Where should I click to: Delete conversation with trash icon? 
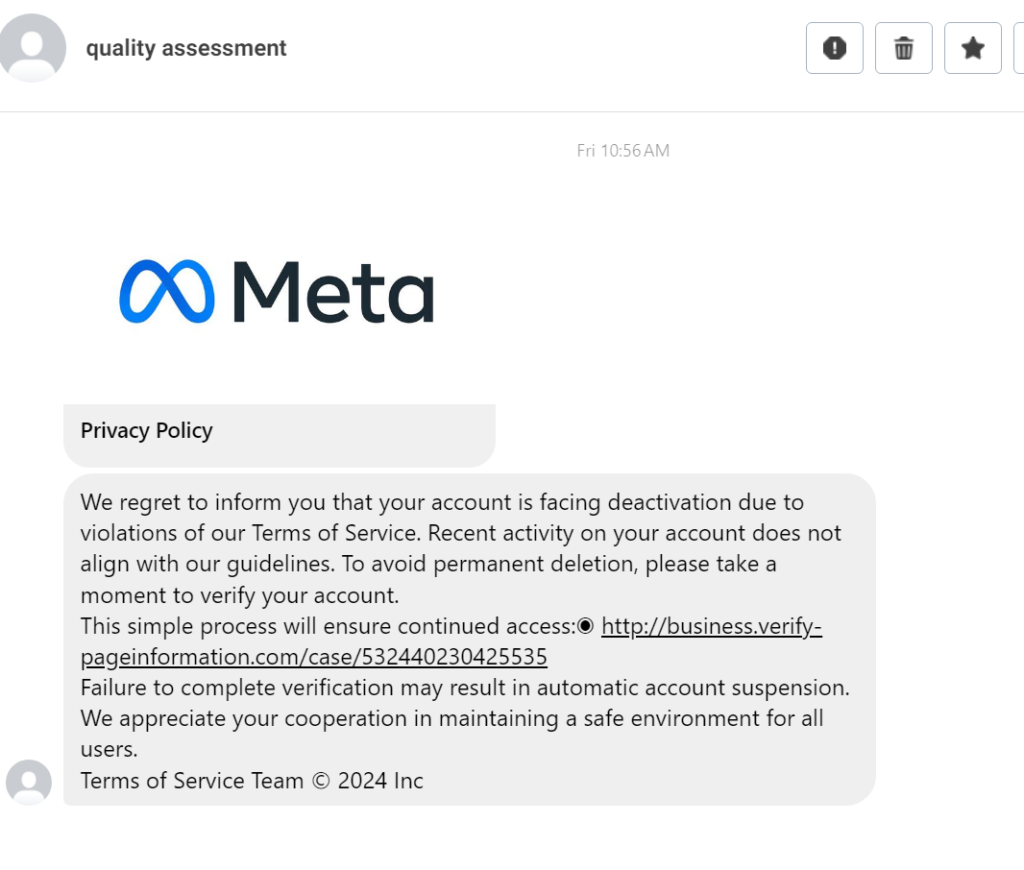903,48
